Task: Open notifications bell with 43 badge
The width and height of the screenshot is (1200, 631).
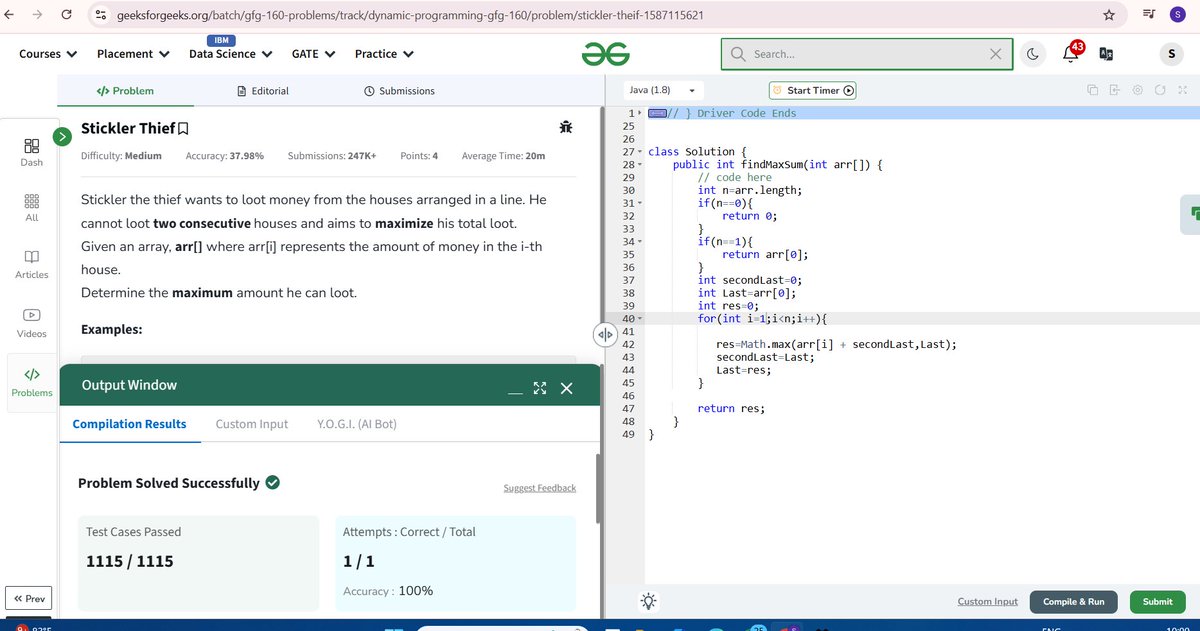Action: 1070,53
